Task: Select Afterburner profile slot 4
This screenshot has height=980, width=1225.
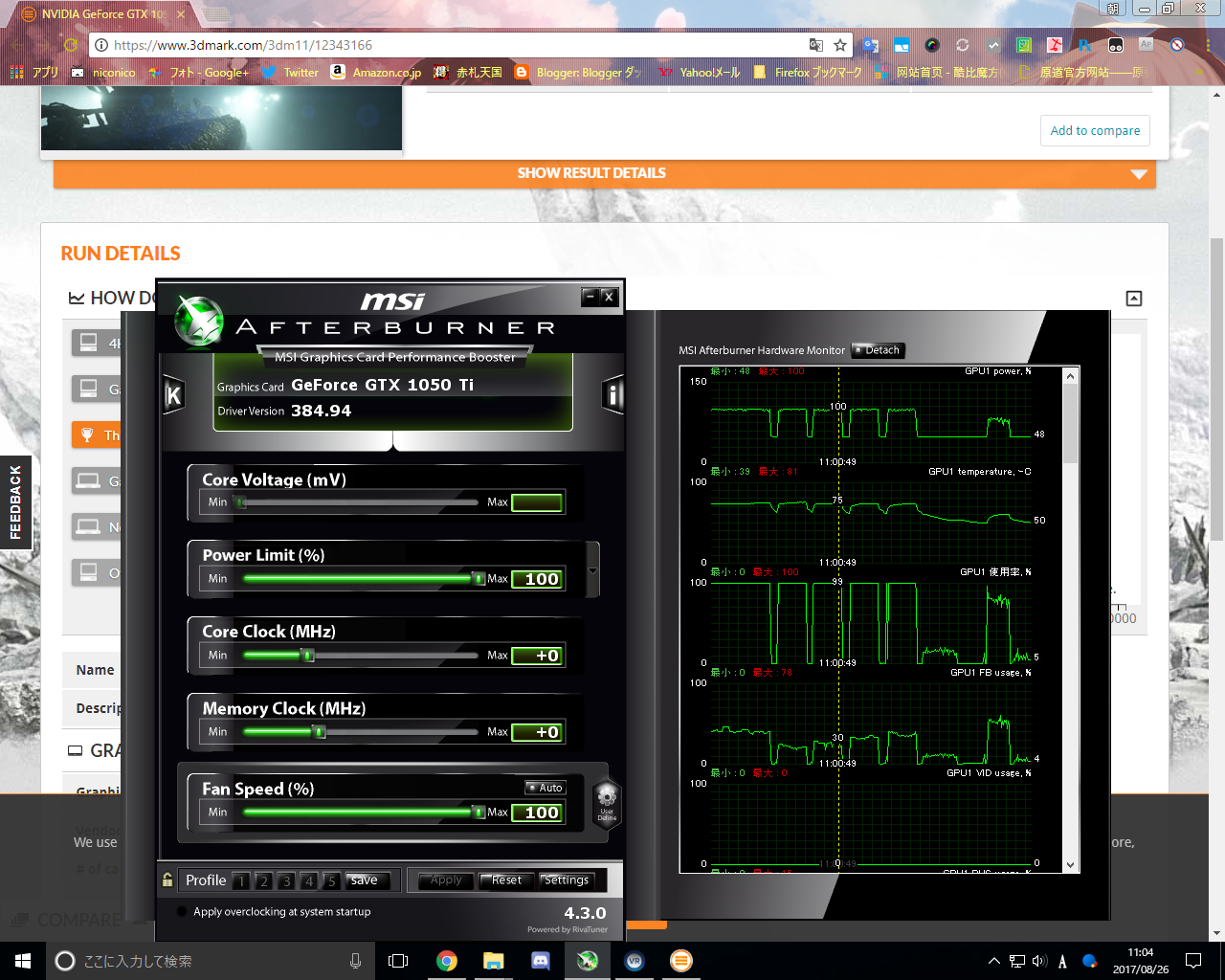Action: pyautogui.click(x=308, y=881)
